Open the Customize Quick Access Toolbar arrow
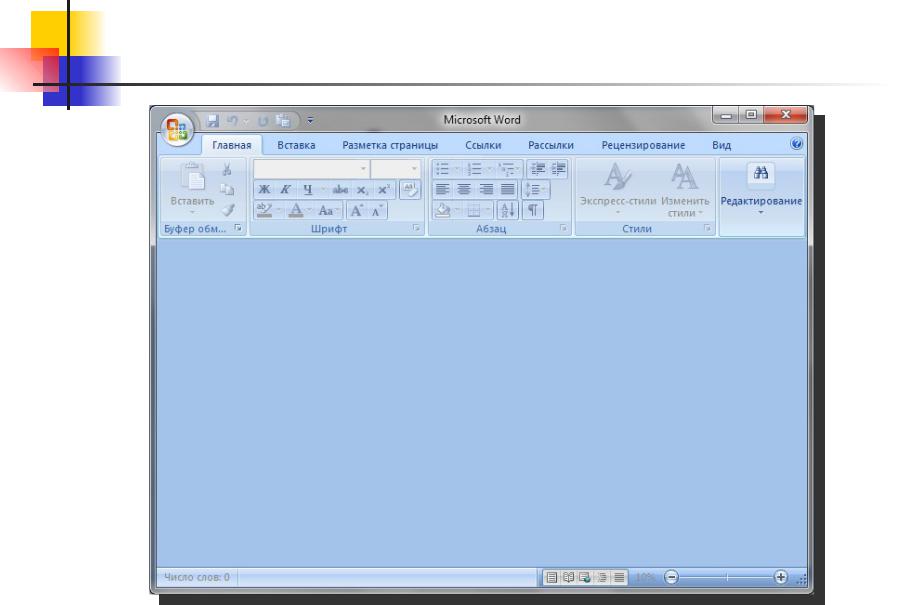The image size is (897, 605). pos(310,120)
